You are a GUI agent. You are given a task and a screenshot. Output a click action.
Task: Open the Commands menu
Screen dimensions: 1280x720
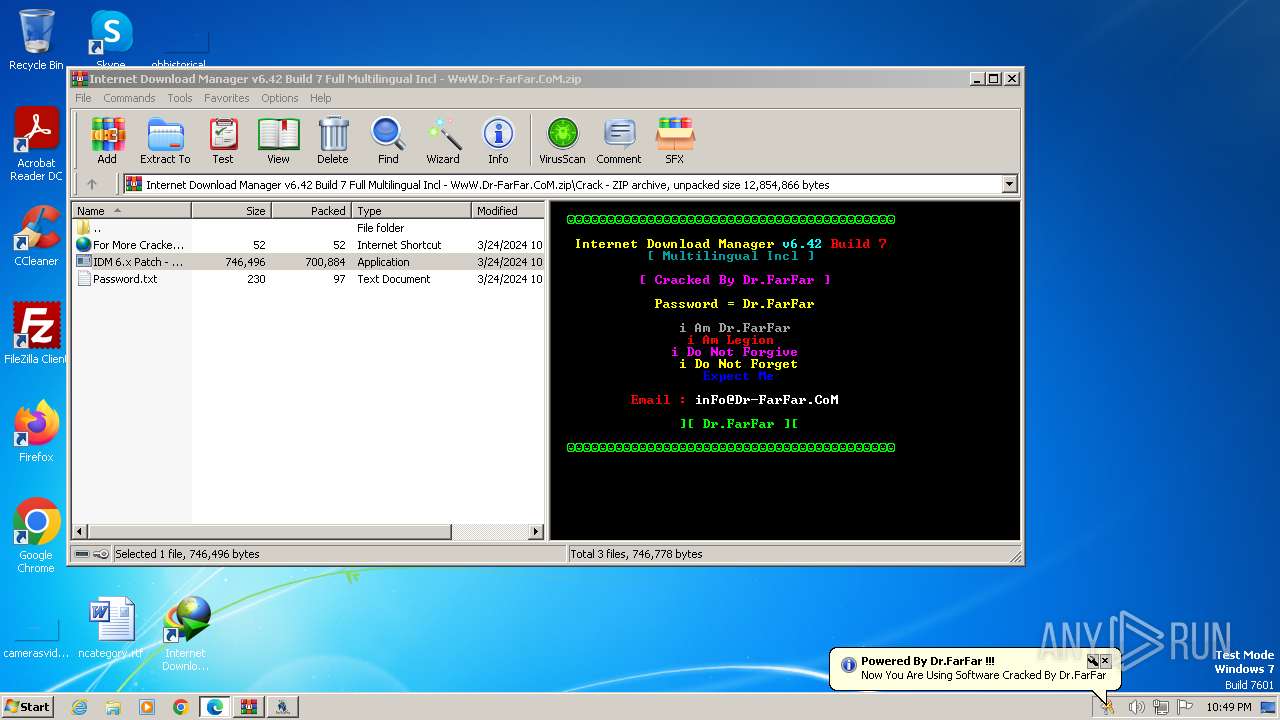(x=129, y=98)
